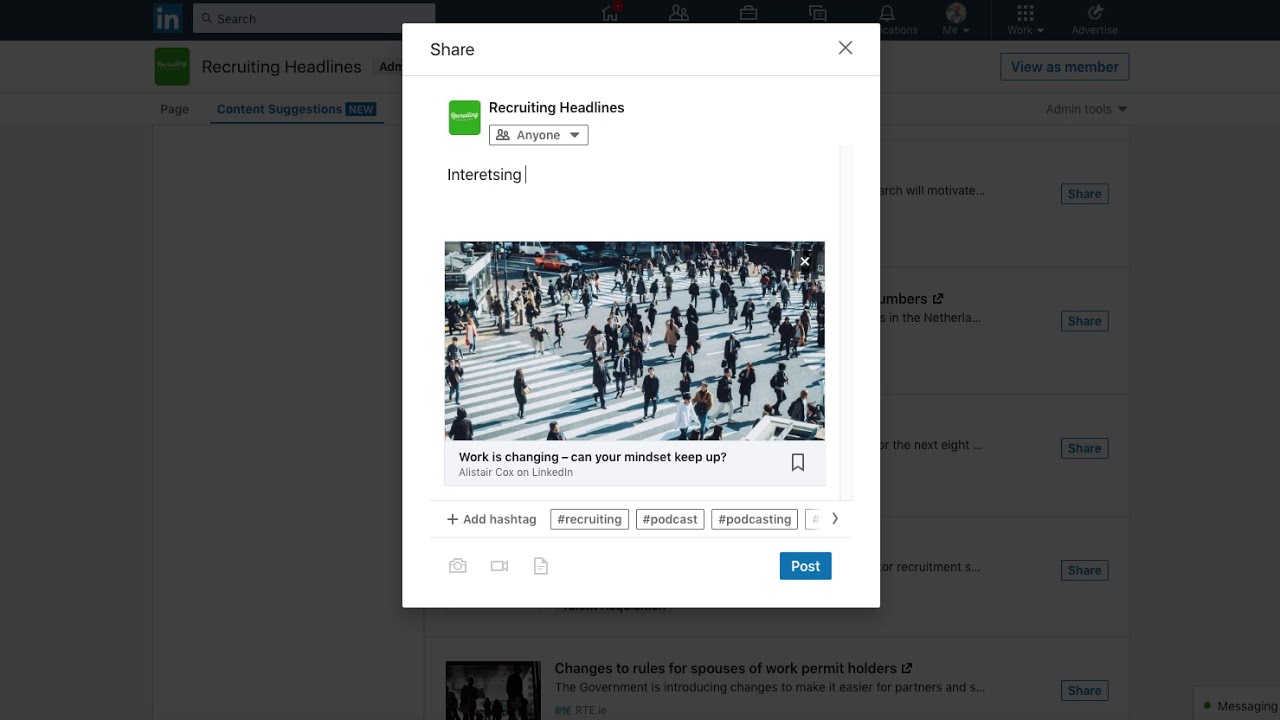Add the #podcasting hashtag

[755, 519]
